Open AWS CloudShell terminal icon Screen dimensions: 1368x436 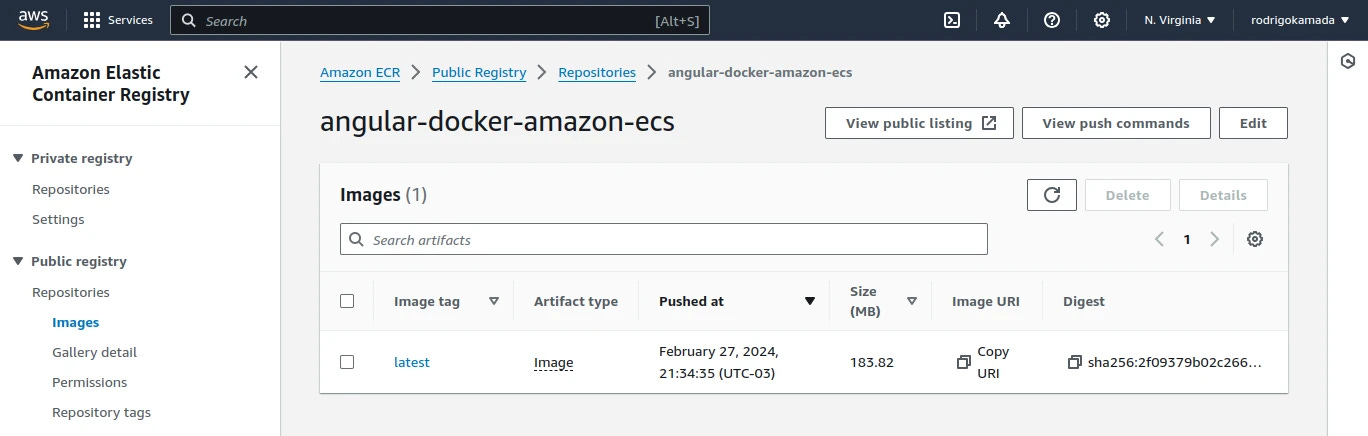[952, 20]
